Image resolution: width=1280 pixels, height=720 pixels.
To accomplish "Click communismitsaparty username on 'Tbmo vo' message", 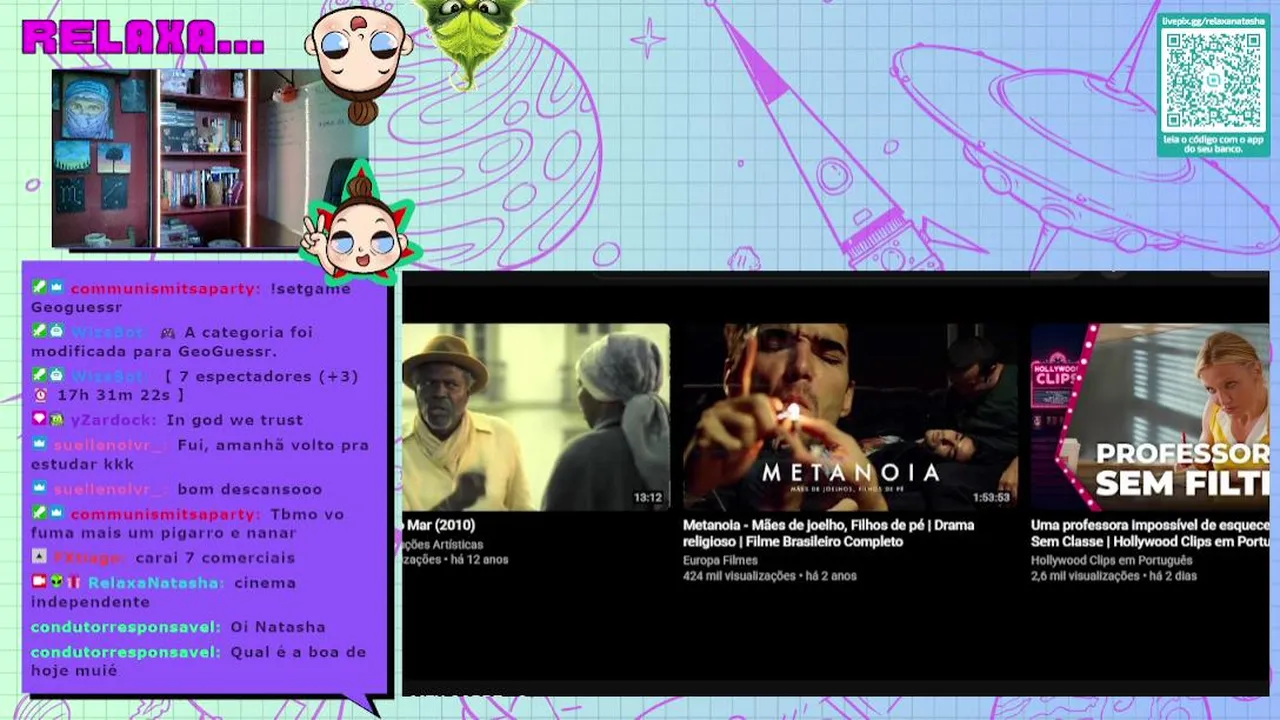I will pyautogui.click(x=165, y=514).
